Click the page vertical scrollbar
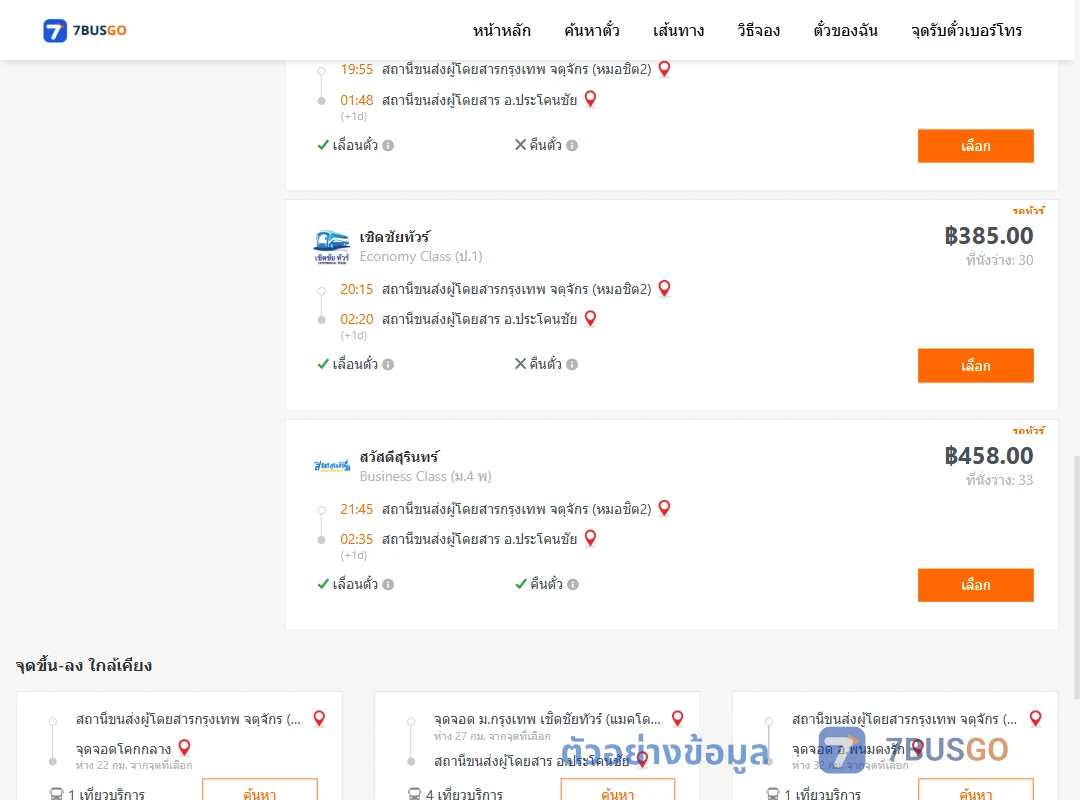This screenshot has height=800, width=1080. point(1076,576)
